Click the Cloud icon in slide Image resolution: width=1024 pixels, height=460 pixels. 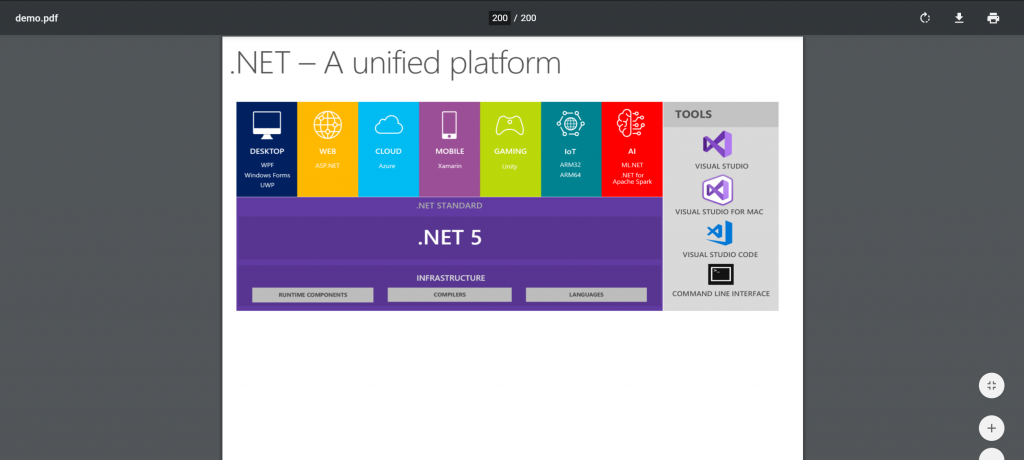[389, 125]
